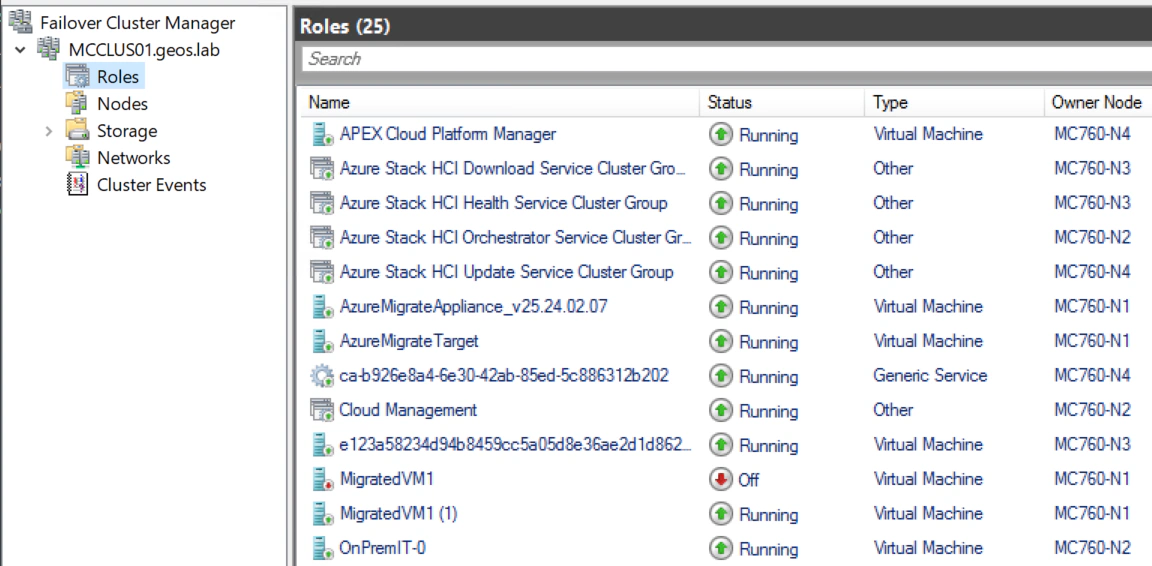The image size is (1152, 566).
Task: Click the gear icon of ca-b926e8a4 service
Action: click(322, 376)
